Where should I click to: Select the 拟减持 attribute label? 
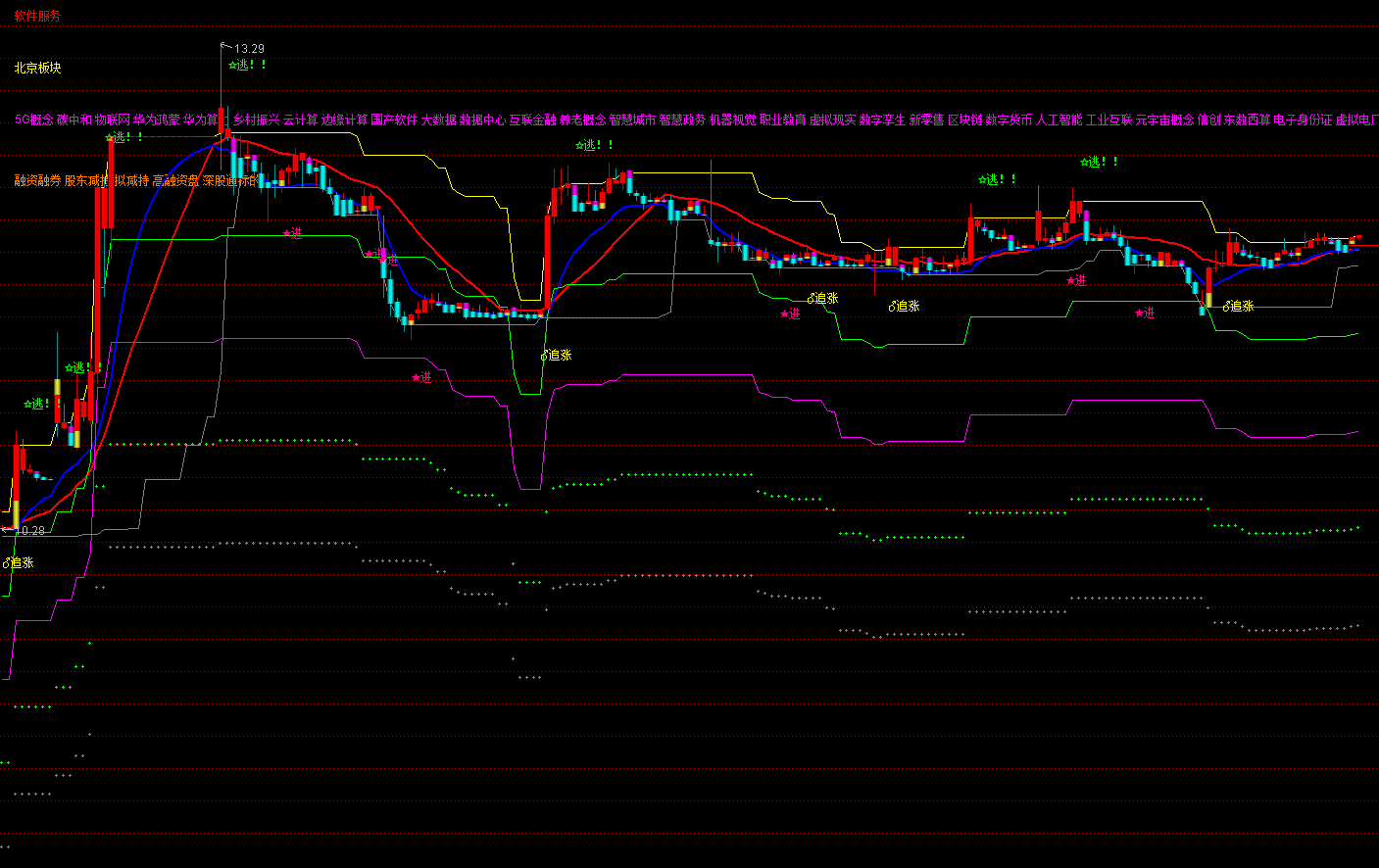click(x=132, y=180)
